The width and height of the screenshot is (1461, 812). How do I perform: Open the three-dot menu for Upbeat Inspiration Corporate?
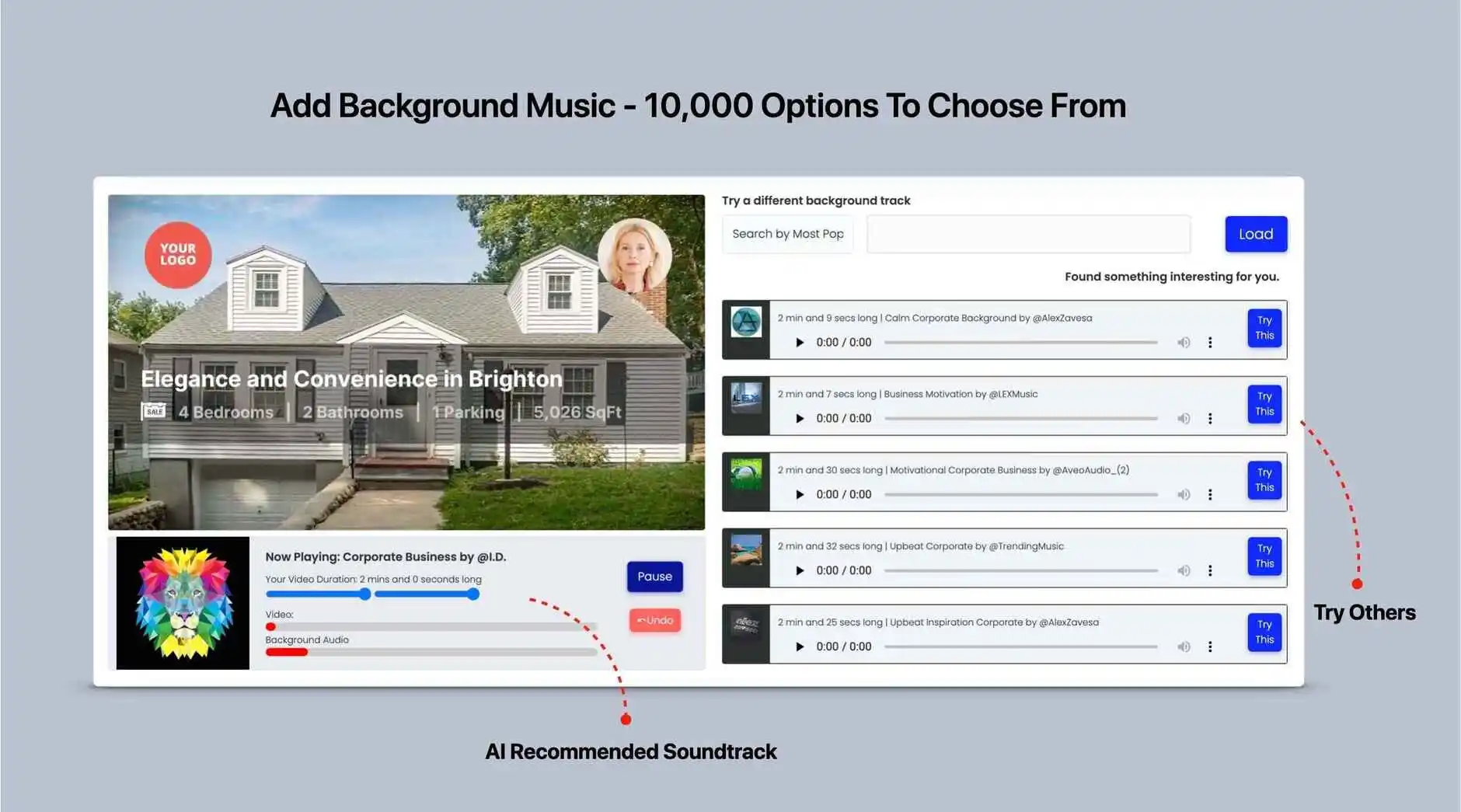pyautogui.click(x=1210, y=646)
